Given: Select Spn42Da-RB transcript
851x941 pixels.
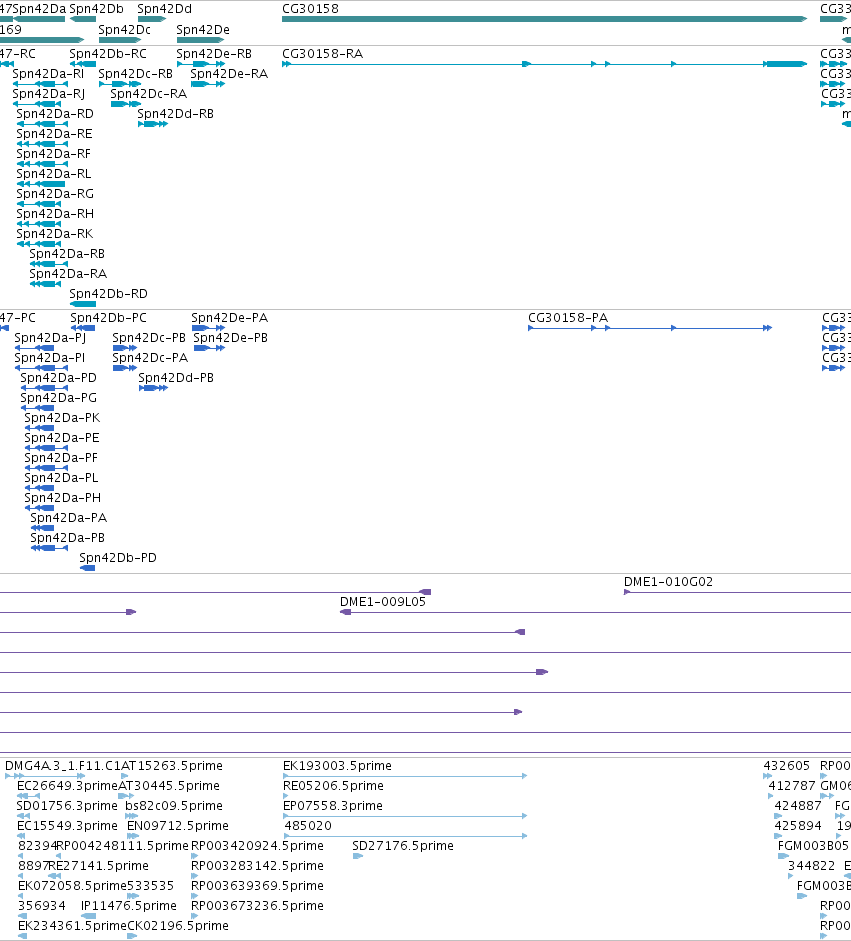Looking at the screenshot, I should (67, 253).
